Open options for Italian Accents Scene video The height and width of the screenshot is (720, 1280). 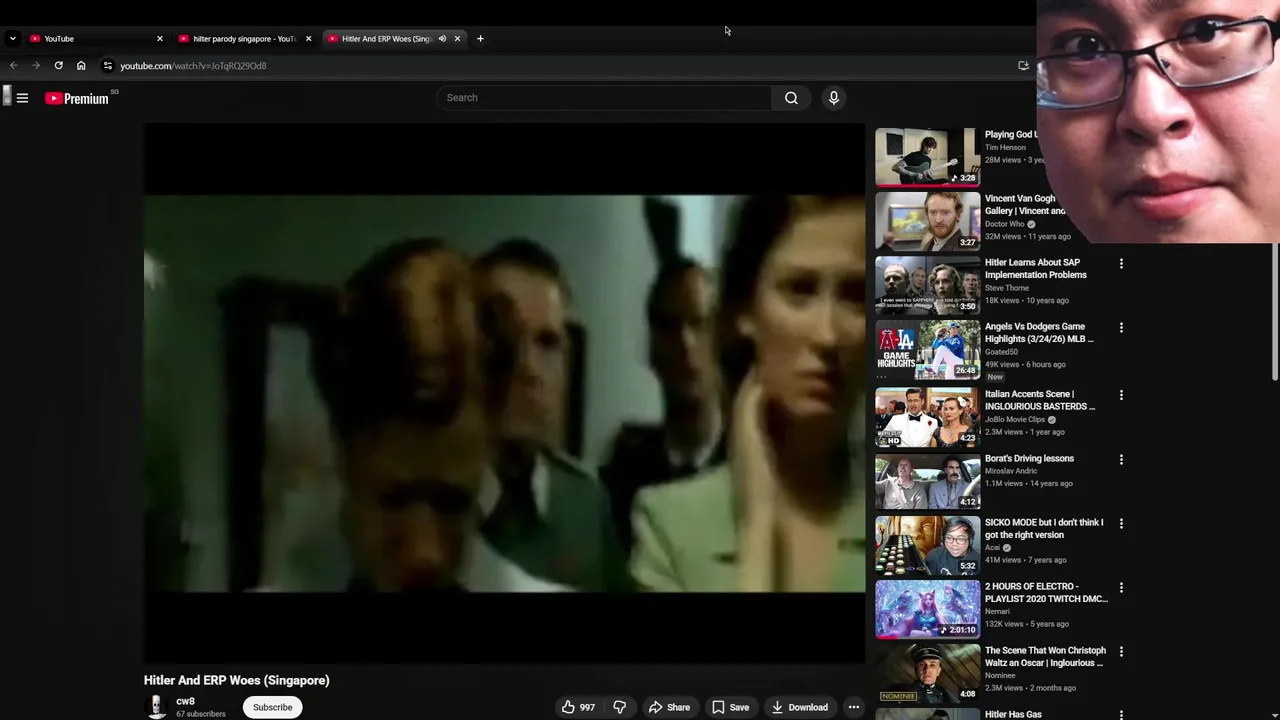(x=1121, y=396)
